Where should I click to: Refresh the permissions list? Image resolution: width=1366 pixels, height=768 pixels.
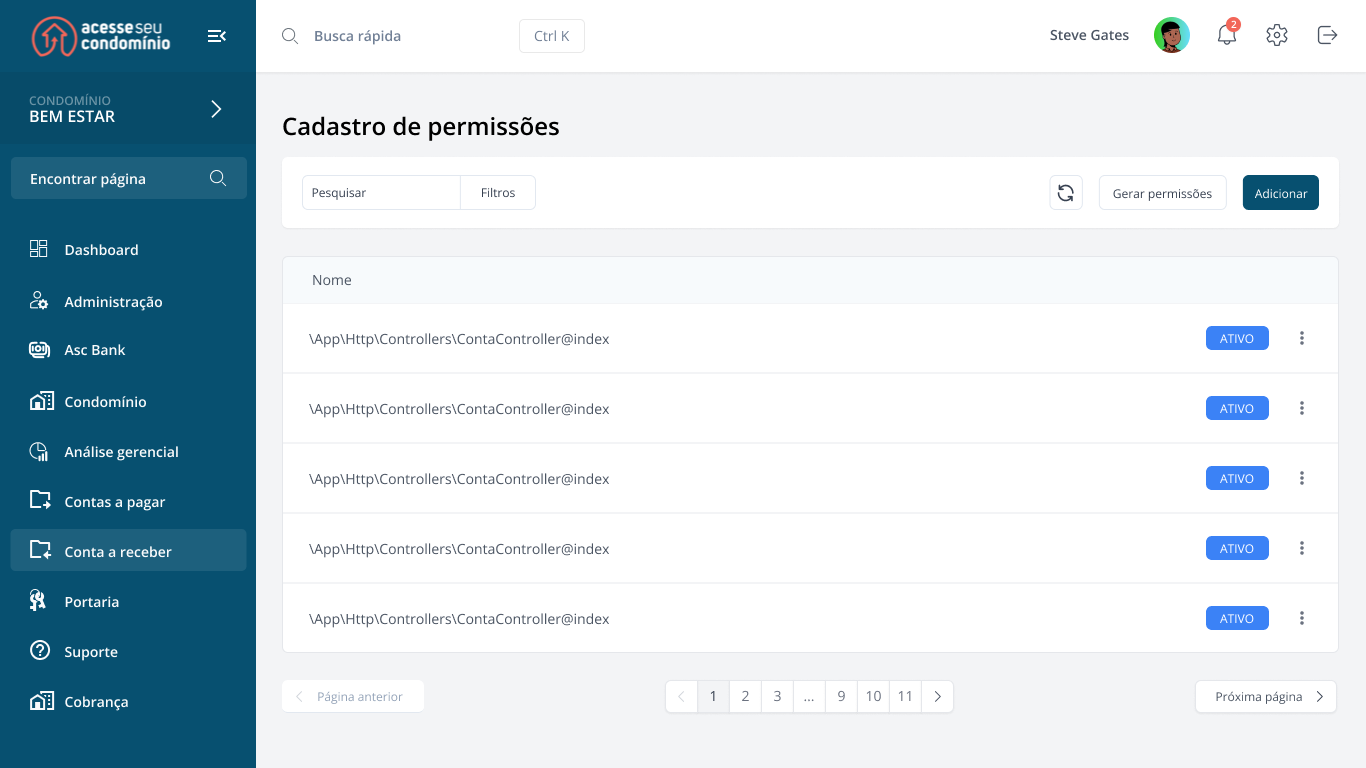(1066, 193)
